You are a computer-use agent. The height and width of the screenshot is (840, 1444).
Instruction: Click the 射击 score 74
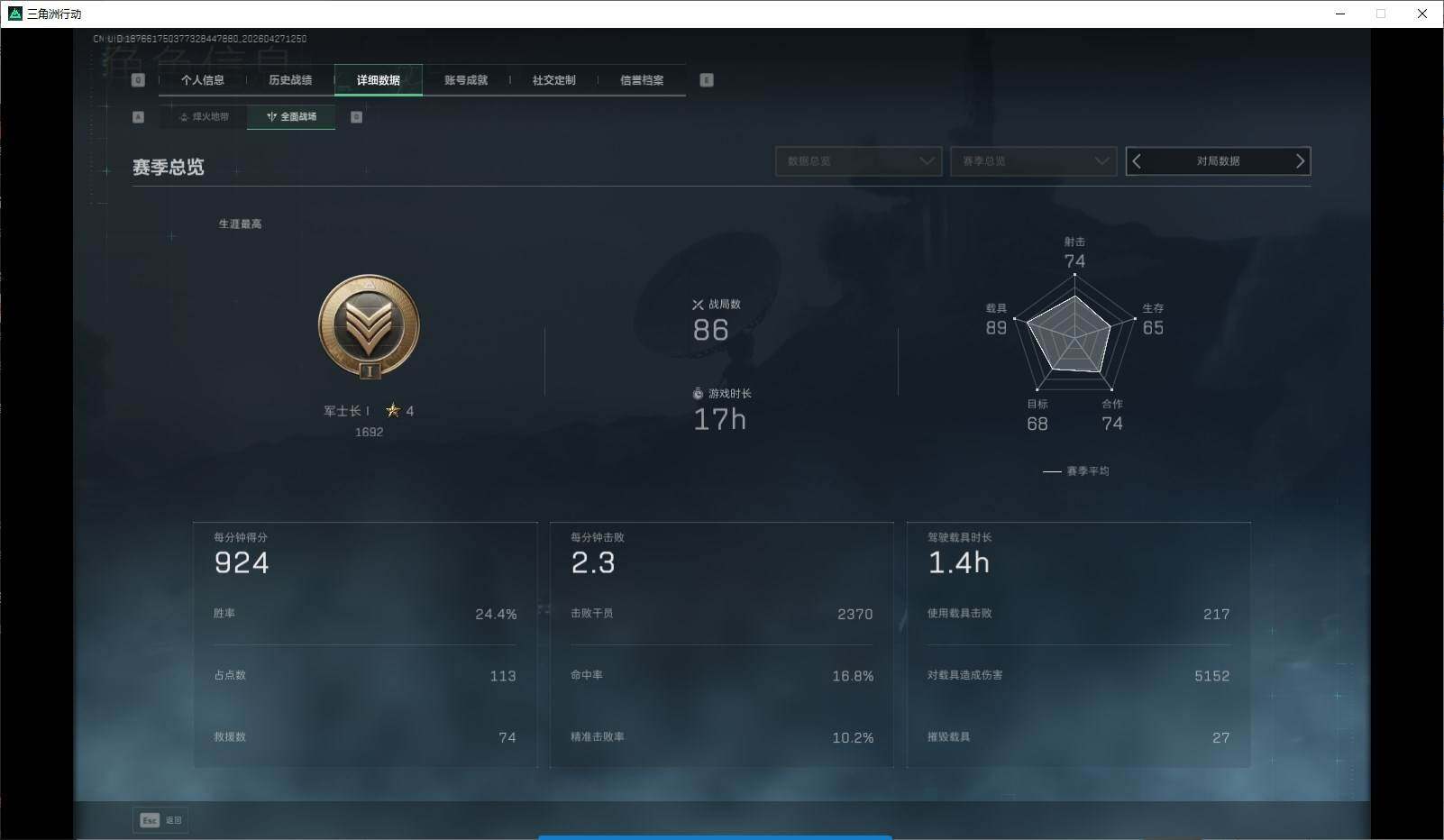pos(1074,261)
